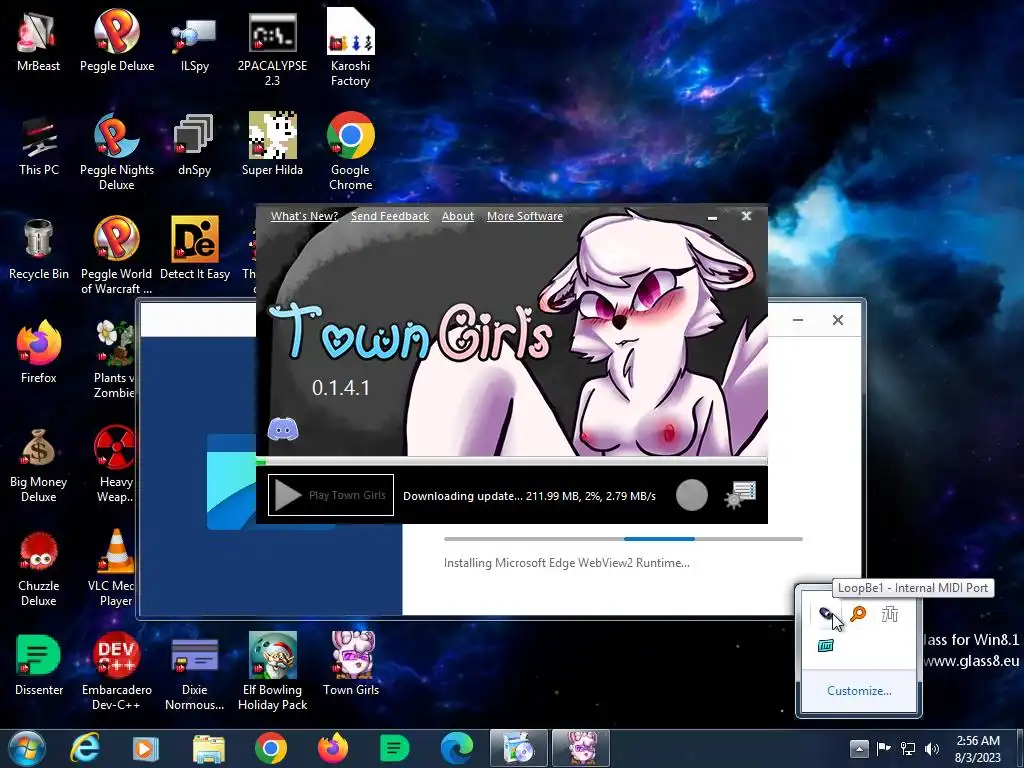Click the Discord icon in the launcher
The height and width of the screenshot is (768, 1024).
tap(283, 430)
